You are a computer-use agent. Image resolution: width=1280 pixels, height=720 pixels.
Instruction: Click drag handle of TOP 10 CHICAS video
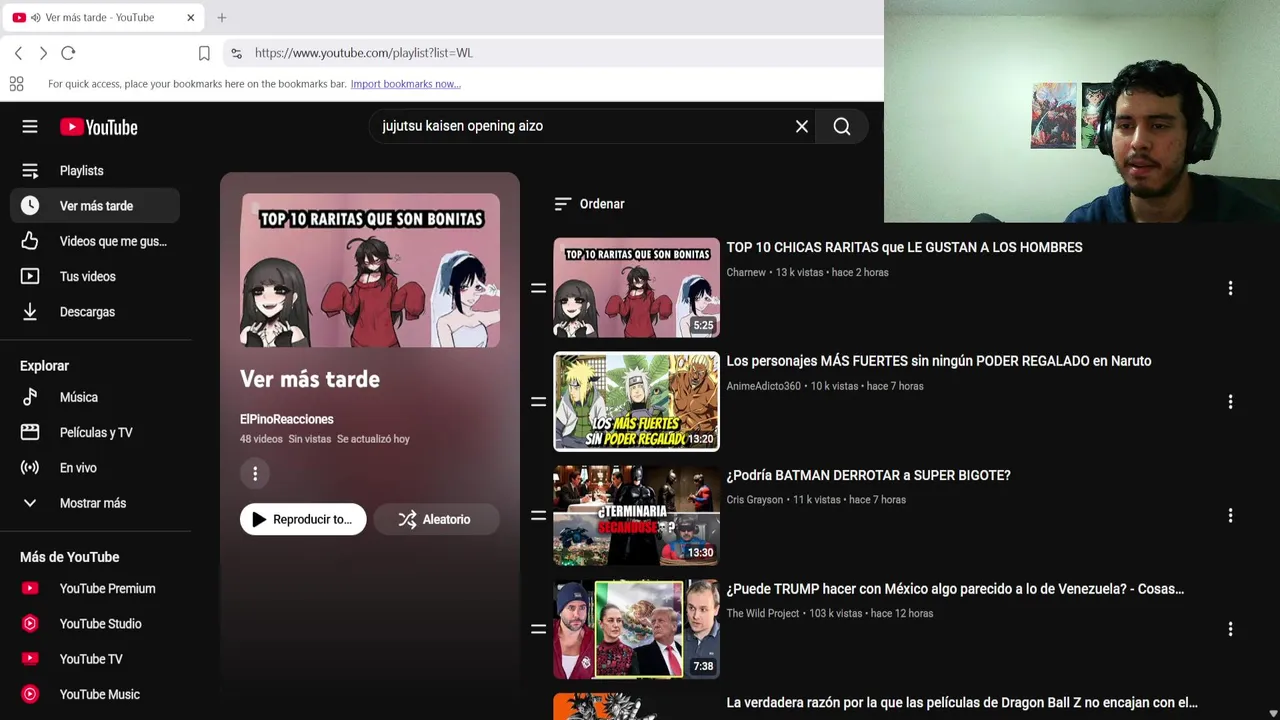pyautogui.click(x=538, y=288)
